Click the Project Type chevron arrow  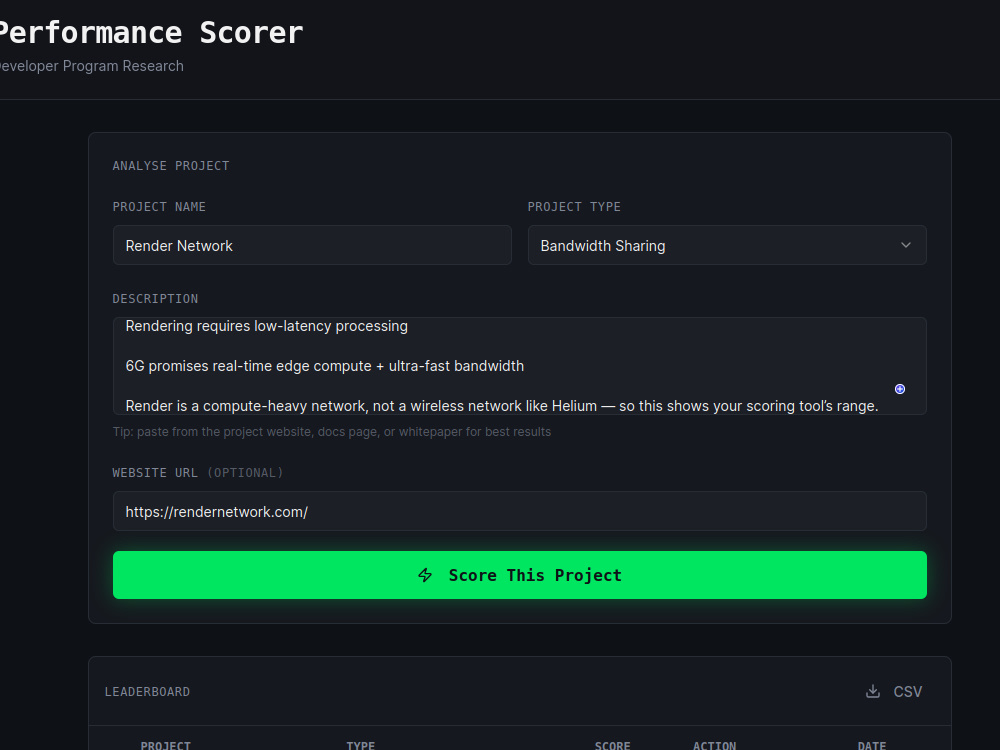coord(906,245)
